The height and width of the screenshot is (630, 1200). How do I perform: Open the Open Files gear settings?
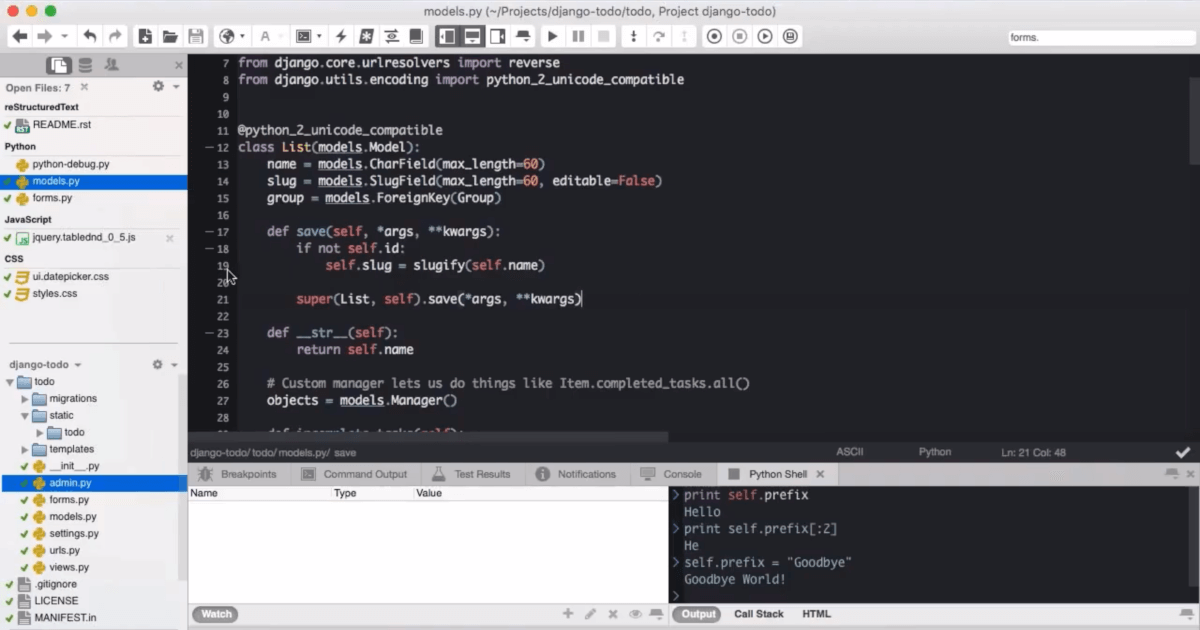[158, 87]
